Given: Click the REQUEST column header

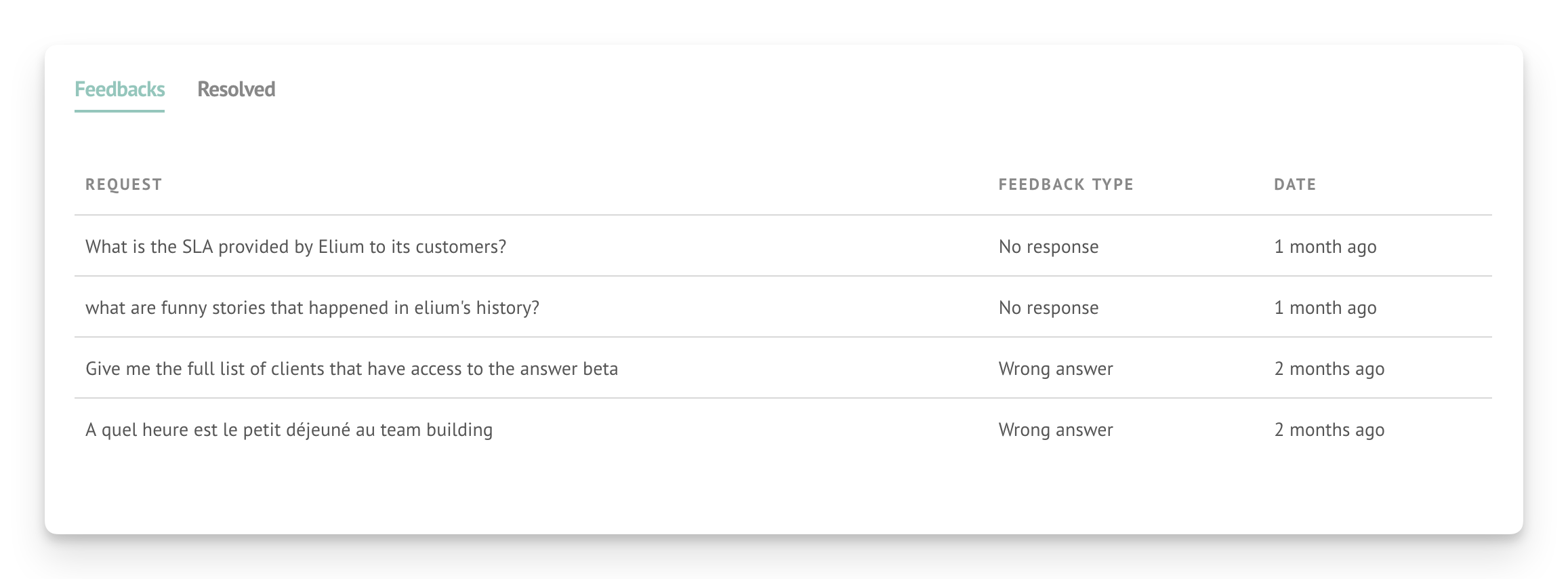Looking at the screenshot, I should (123, 184).
